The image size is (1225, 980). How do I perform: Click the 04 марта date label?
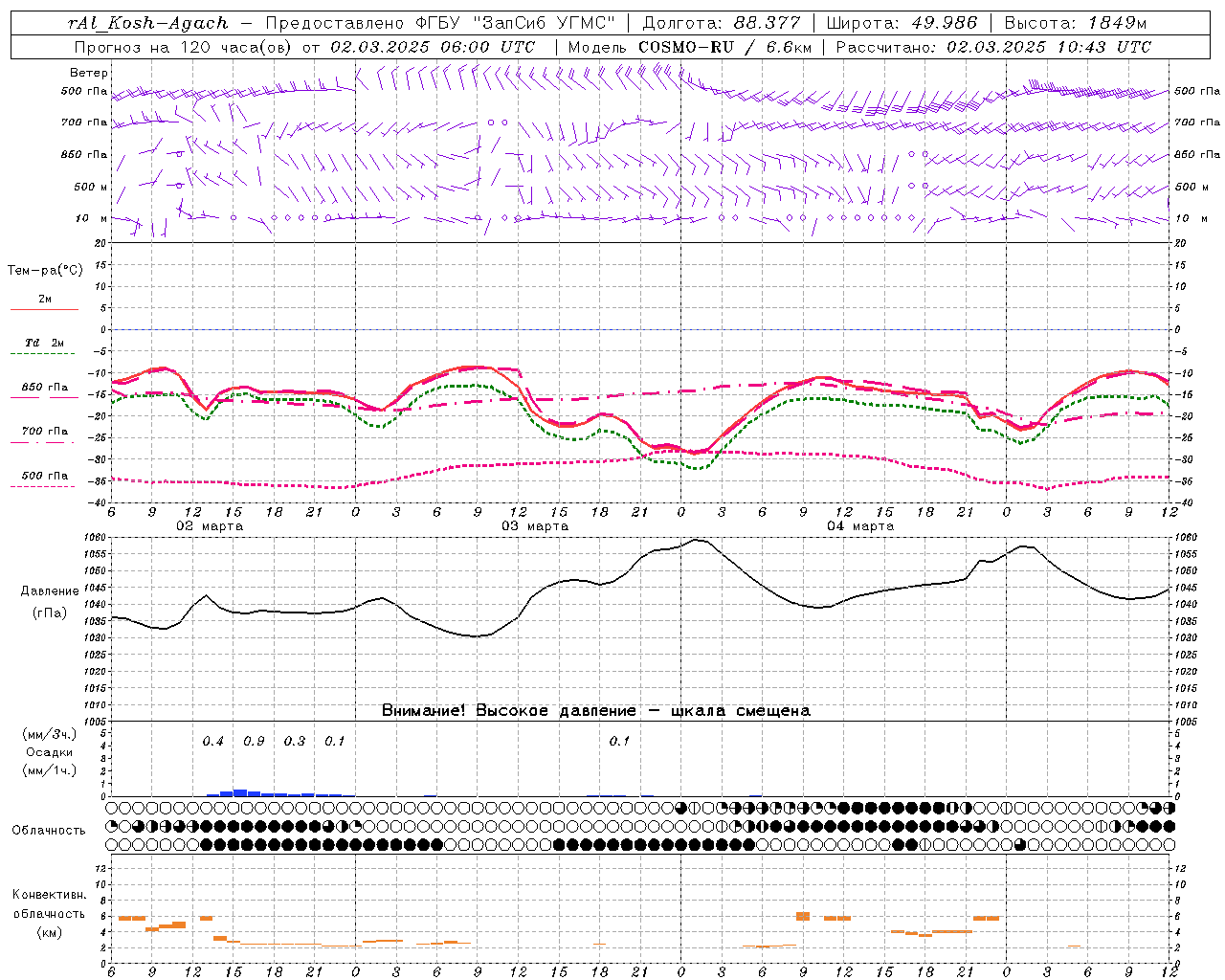860,526
